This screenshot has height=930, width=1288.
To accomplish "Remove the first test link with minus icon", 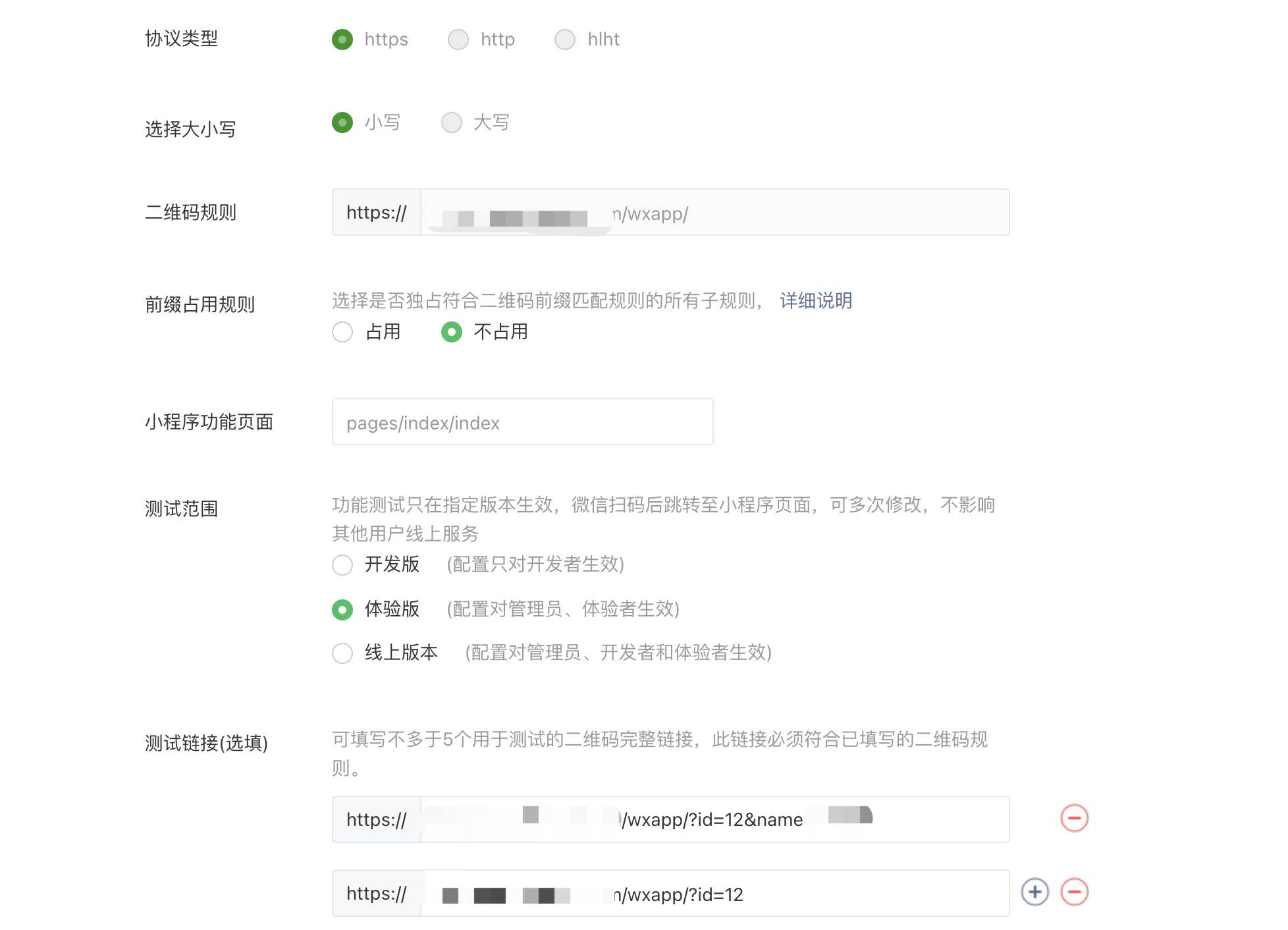I will 1074,819.
